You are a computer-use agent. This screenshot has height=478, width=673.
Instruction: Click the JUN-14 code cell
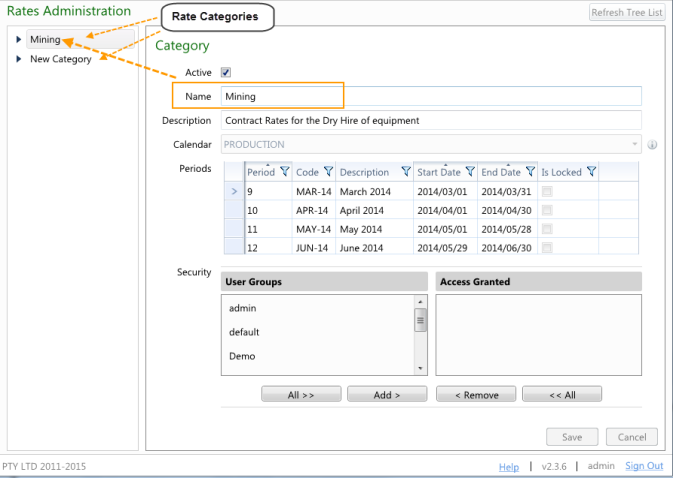pos(314,248)
